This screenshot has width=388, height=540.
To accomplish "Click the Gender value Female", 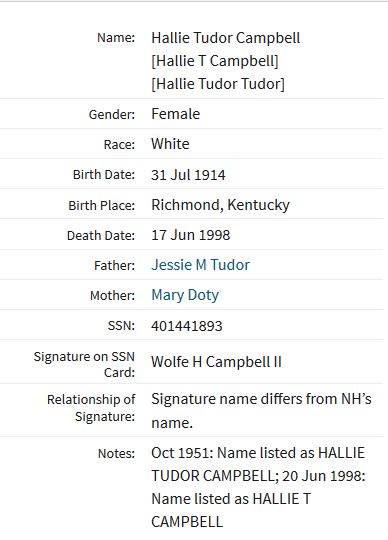I will (176, 114).
